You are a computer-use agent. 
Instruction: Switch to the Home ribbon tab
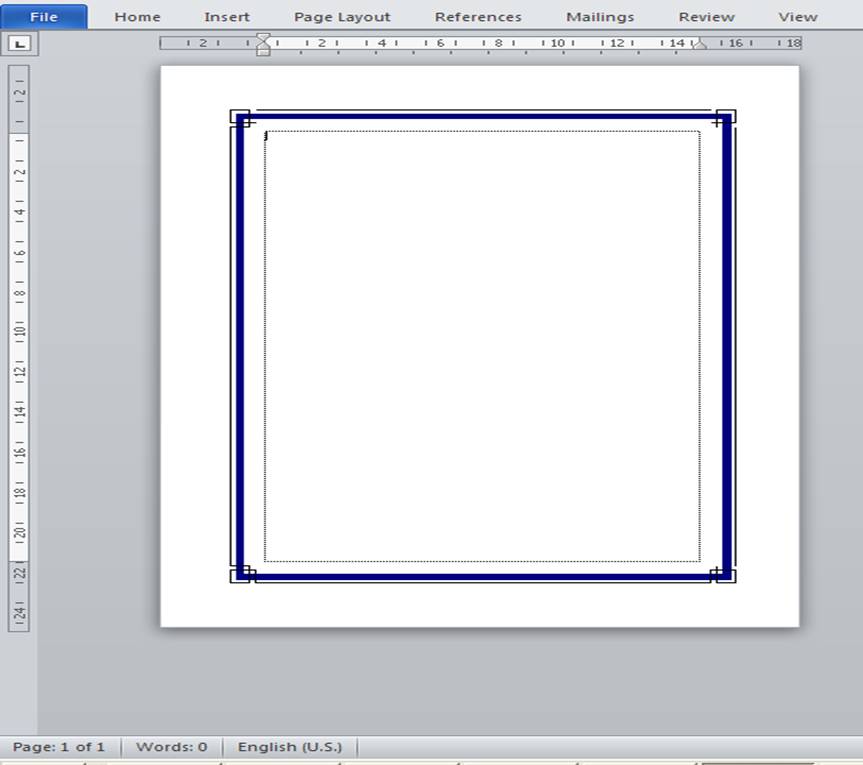point(137,16)
